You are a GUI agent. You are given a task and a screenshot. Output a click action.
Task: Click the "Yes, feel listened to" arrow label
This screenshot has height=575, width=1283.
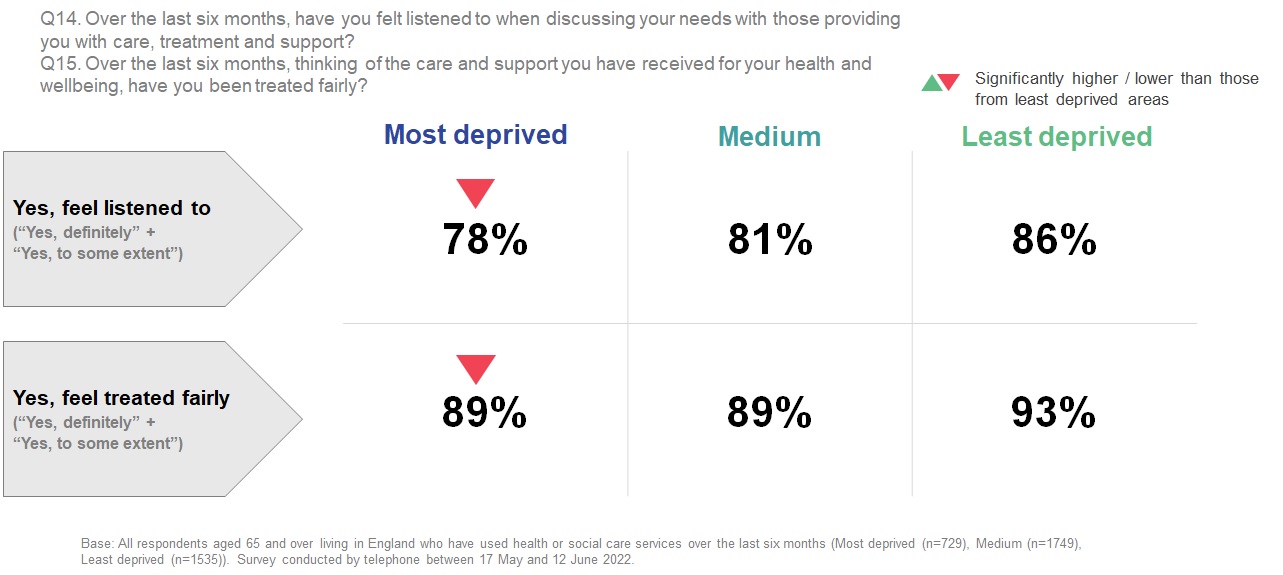(x=111, y=208)
